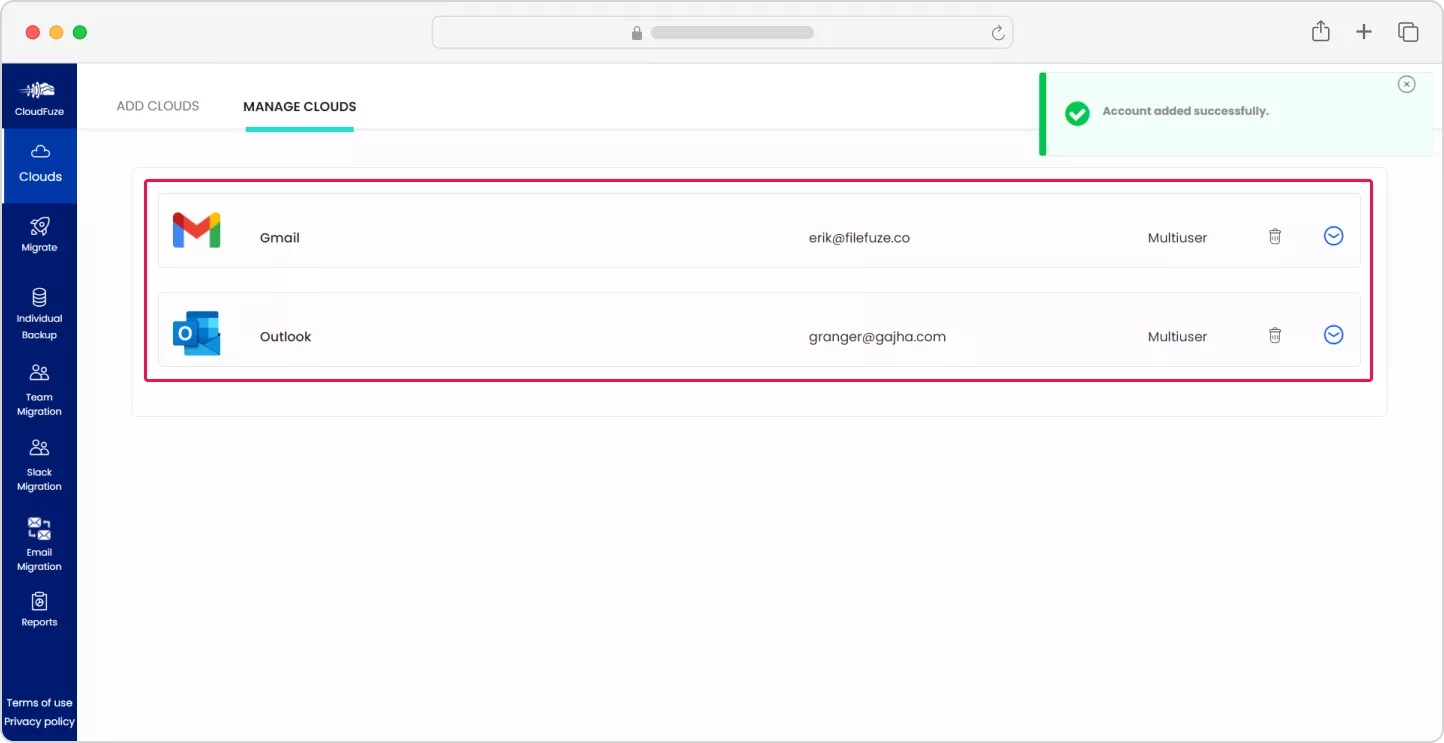Click Multiuser label in Outlook row

tap(1177, 337)
